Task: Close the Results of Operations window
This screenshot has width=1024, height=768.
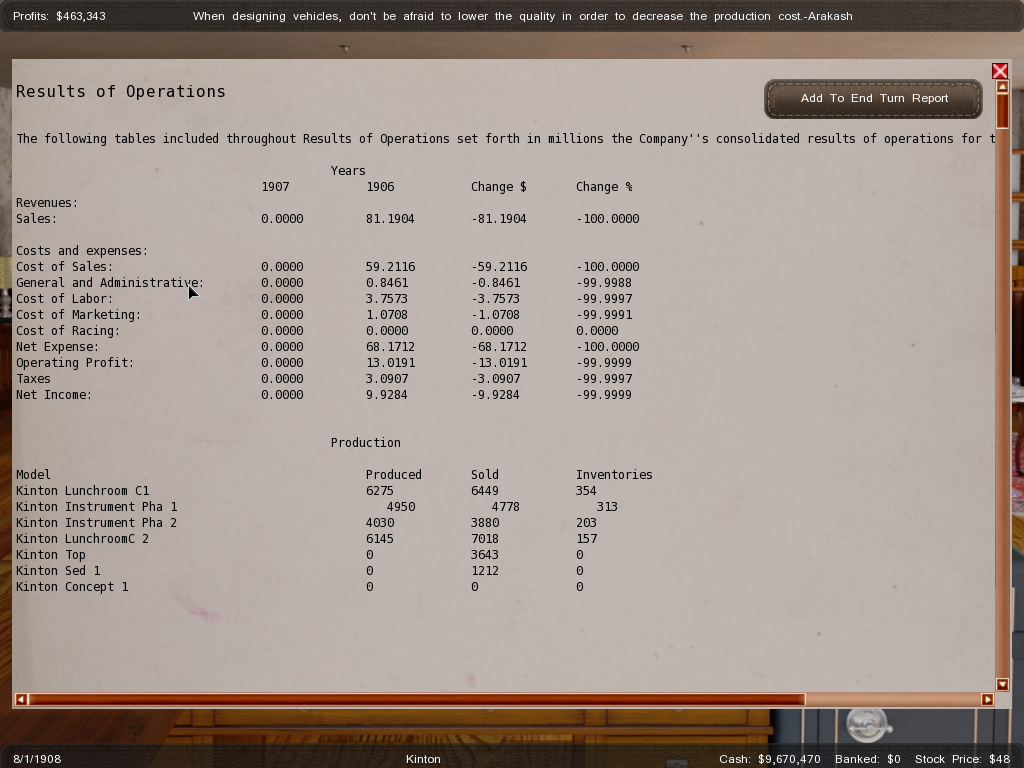Action: (x=999, y=71)
